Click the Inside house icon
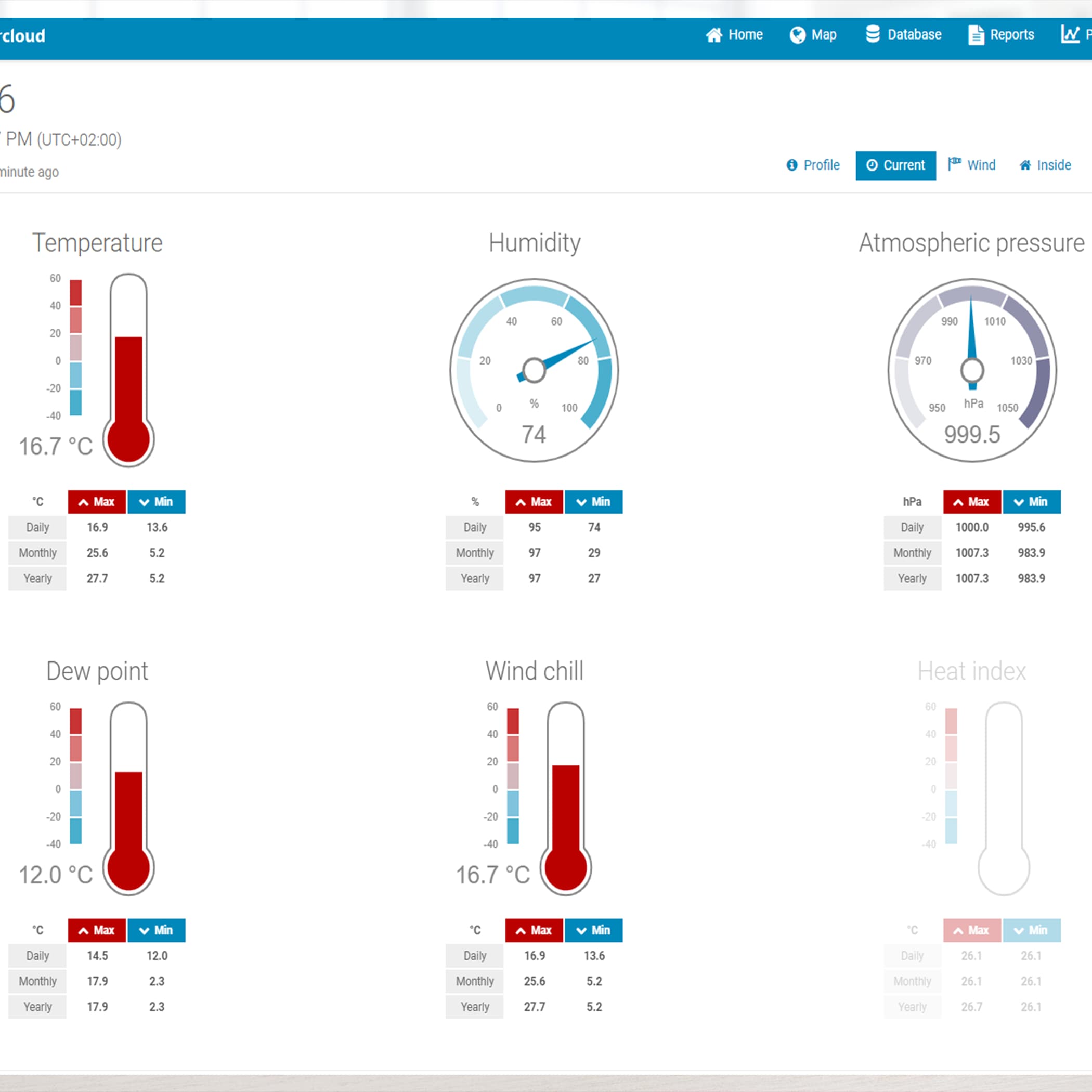Viewport: 1092px width, 1092px height. pyautogui.click(x=1025, y=165)
